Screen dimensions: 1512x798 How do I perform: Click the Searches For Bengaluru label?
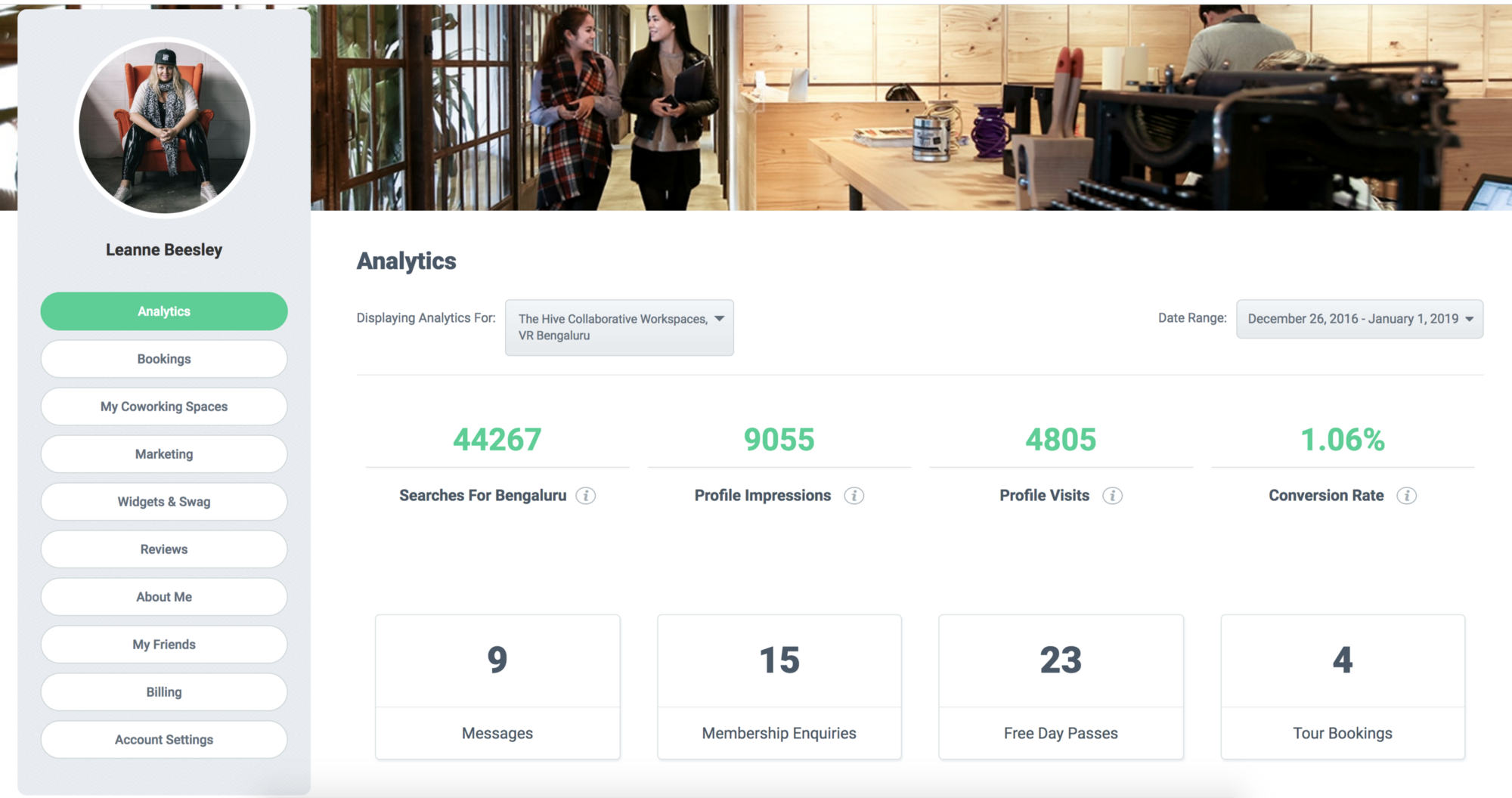[x=482, y=496]
